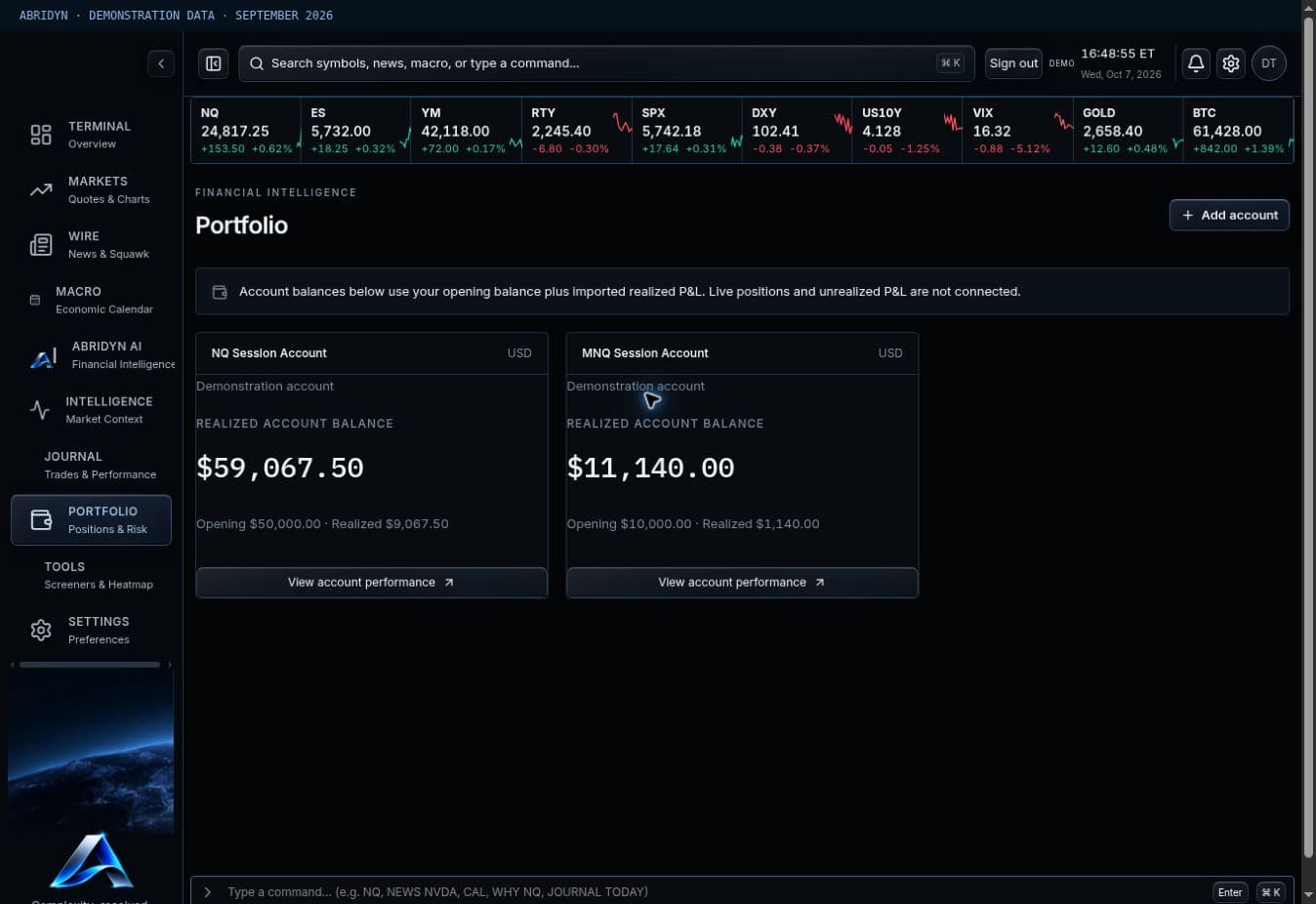
Task: Collapse the sidebar with the chevron button
Action: [161, 63]
